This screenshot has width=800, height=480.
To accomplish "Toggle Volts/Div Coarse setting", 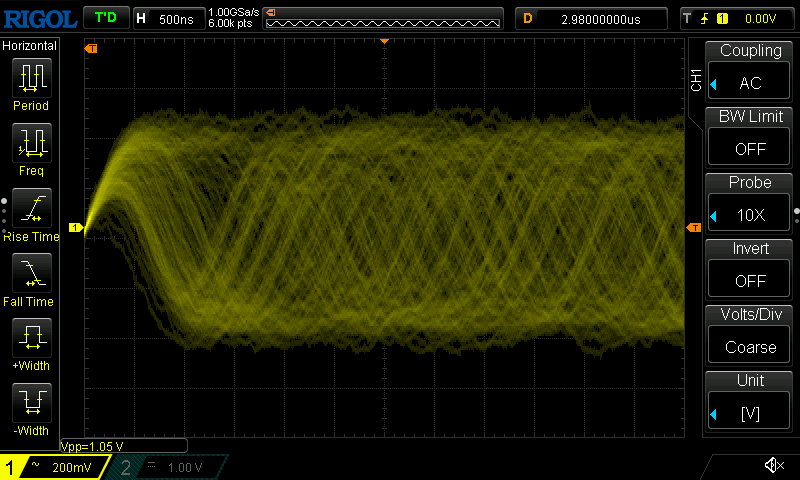I will [x=751, y=336].
